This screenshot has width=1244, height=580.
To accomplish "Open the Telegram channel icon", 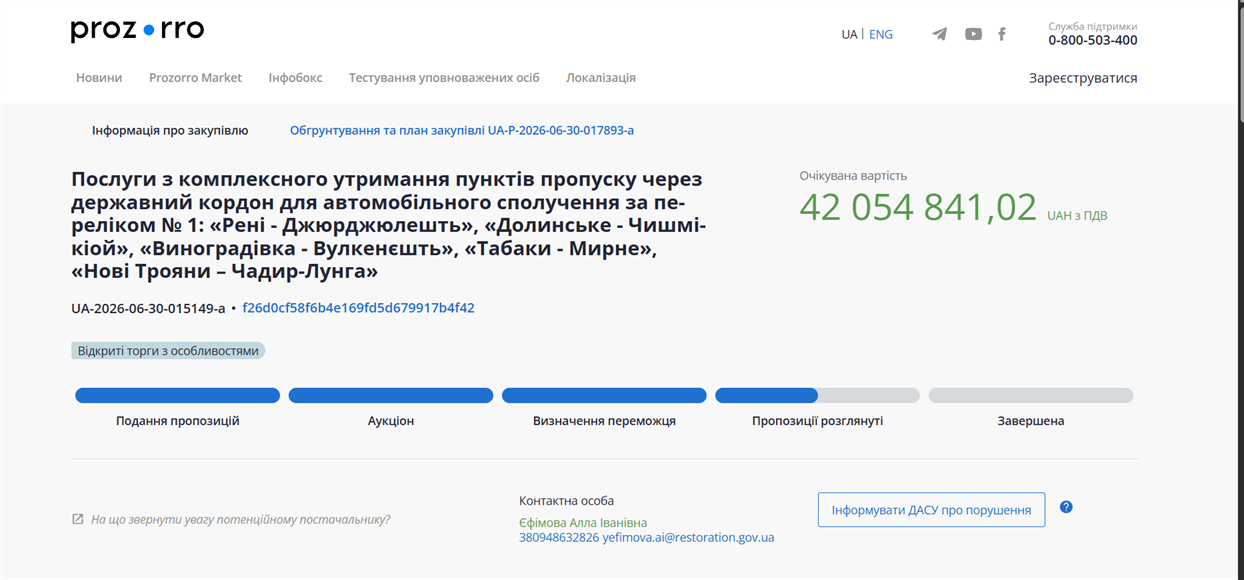I will click(940, 34).
